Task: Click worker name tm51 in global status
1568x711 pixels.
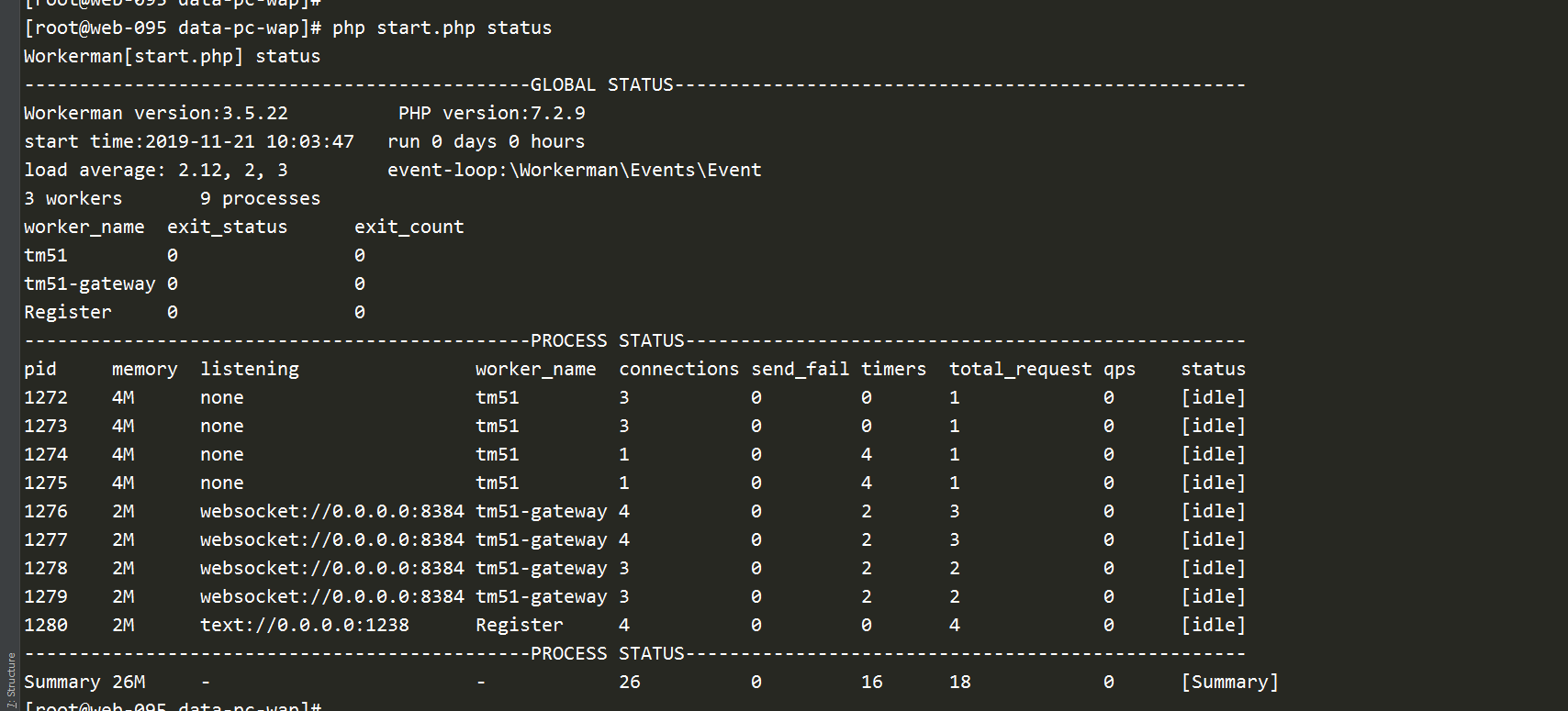Action: click(x=45, y=255)
